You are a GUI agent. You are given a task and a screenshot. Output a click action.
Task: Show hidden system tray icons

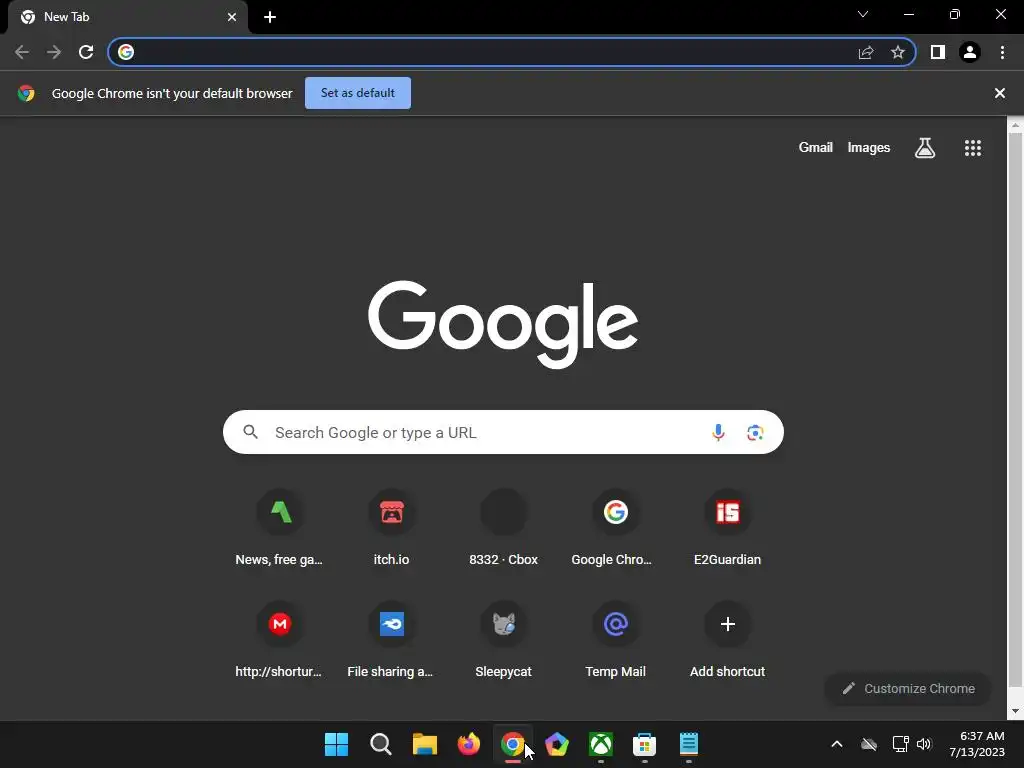(837, 744)
